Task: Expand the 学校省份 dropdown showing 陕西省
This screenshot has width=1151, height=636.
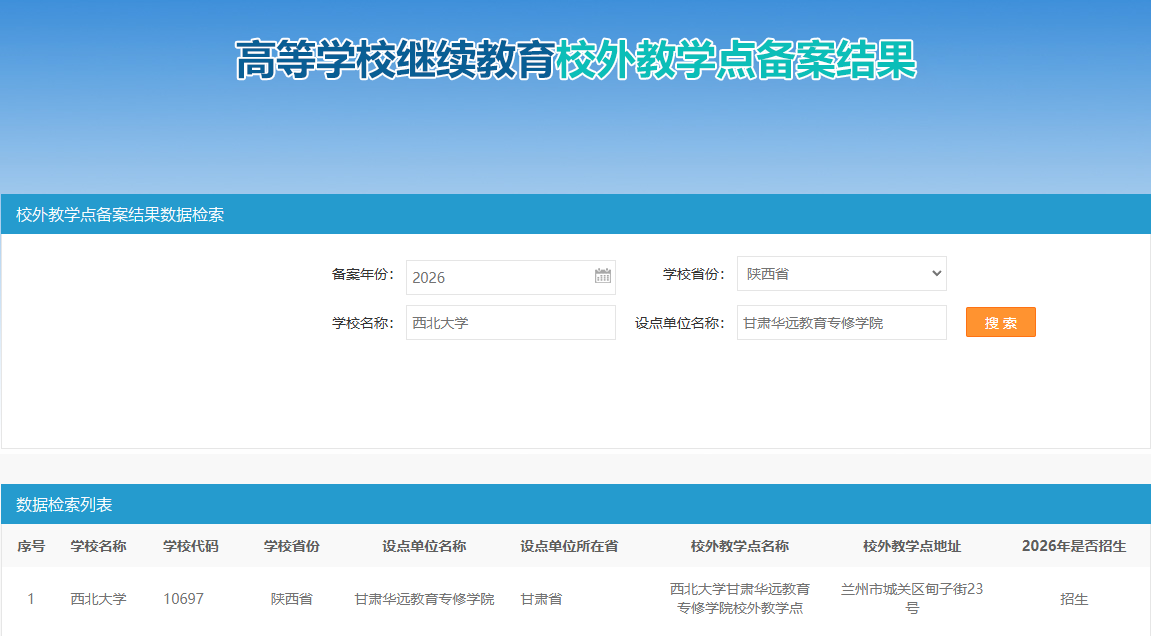Action: (841, 274)
